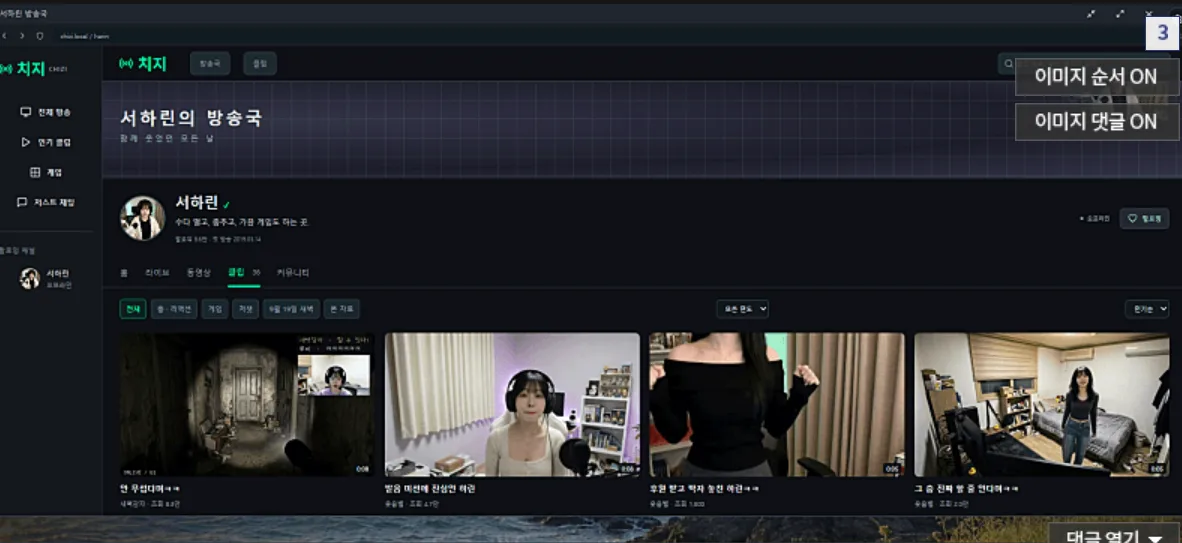This screenshot has width=1182, height=543.
Task: Toggle the 이미지 순서 ON button
Action: 1097,77
